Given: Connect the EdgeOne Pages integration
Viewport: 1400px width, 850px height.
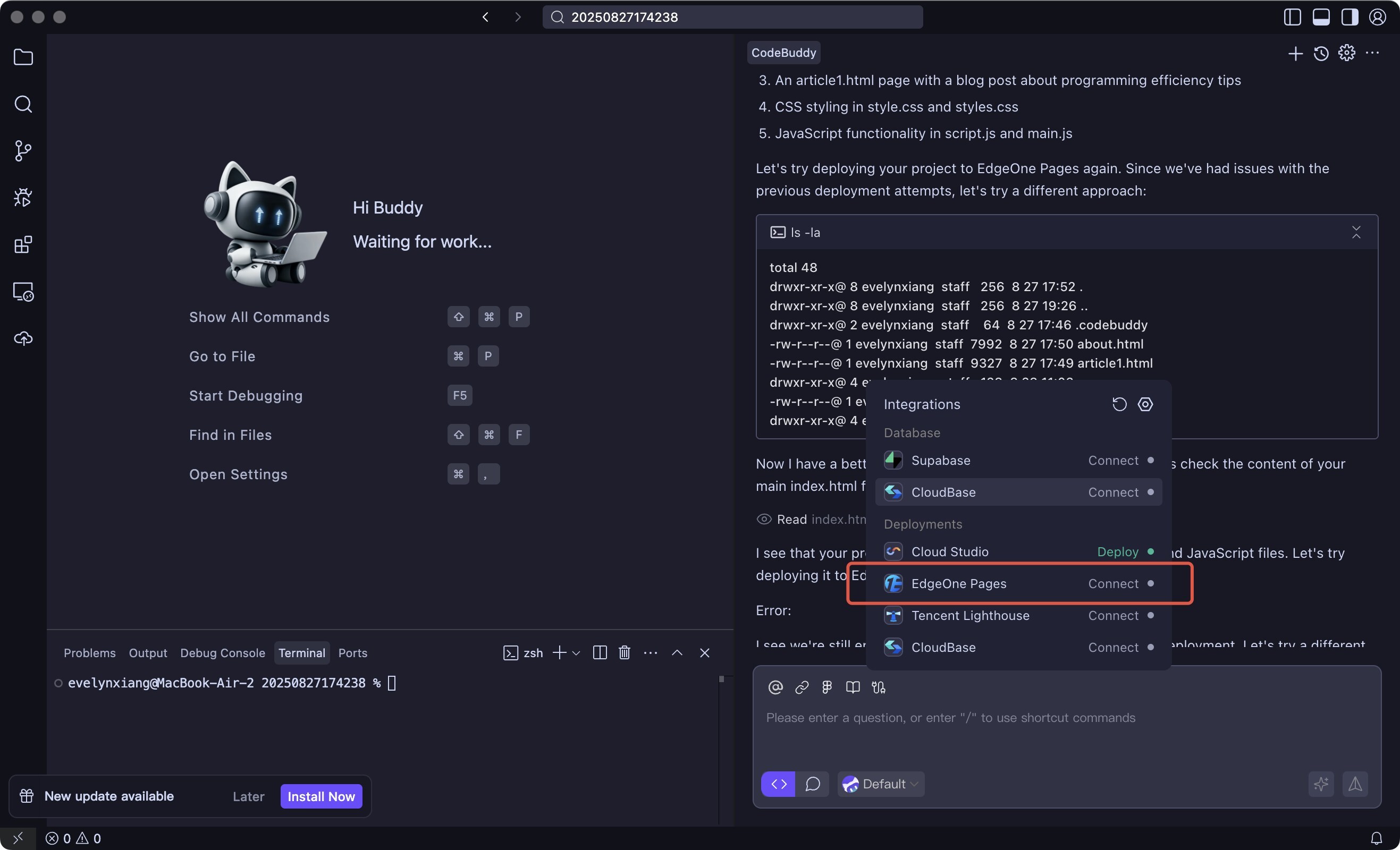Looking at the screenshot, I should click(x=1112, y=584).
